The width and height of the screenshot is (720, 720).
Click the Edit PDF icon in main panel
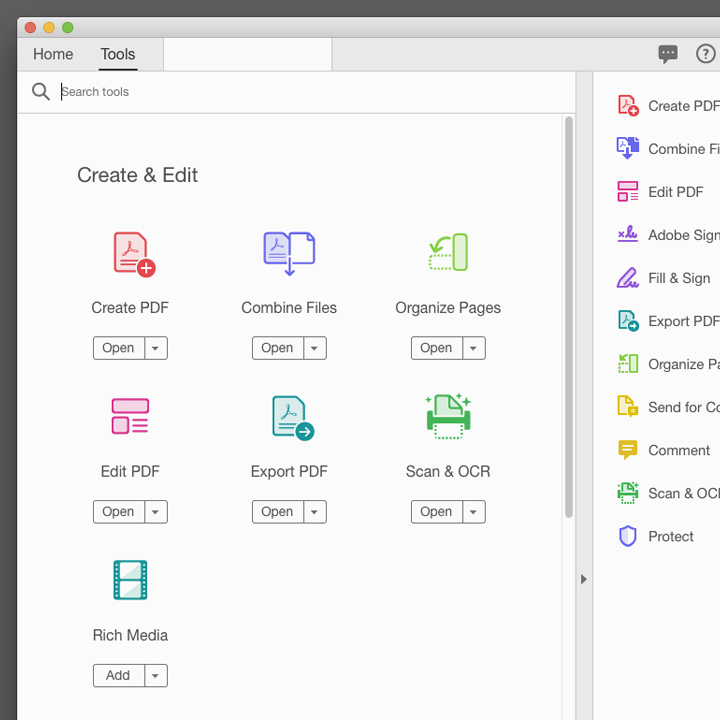130,416
